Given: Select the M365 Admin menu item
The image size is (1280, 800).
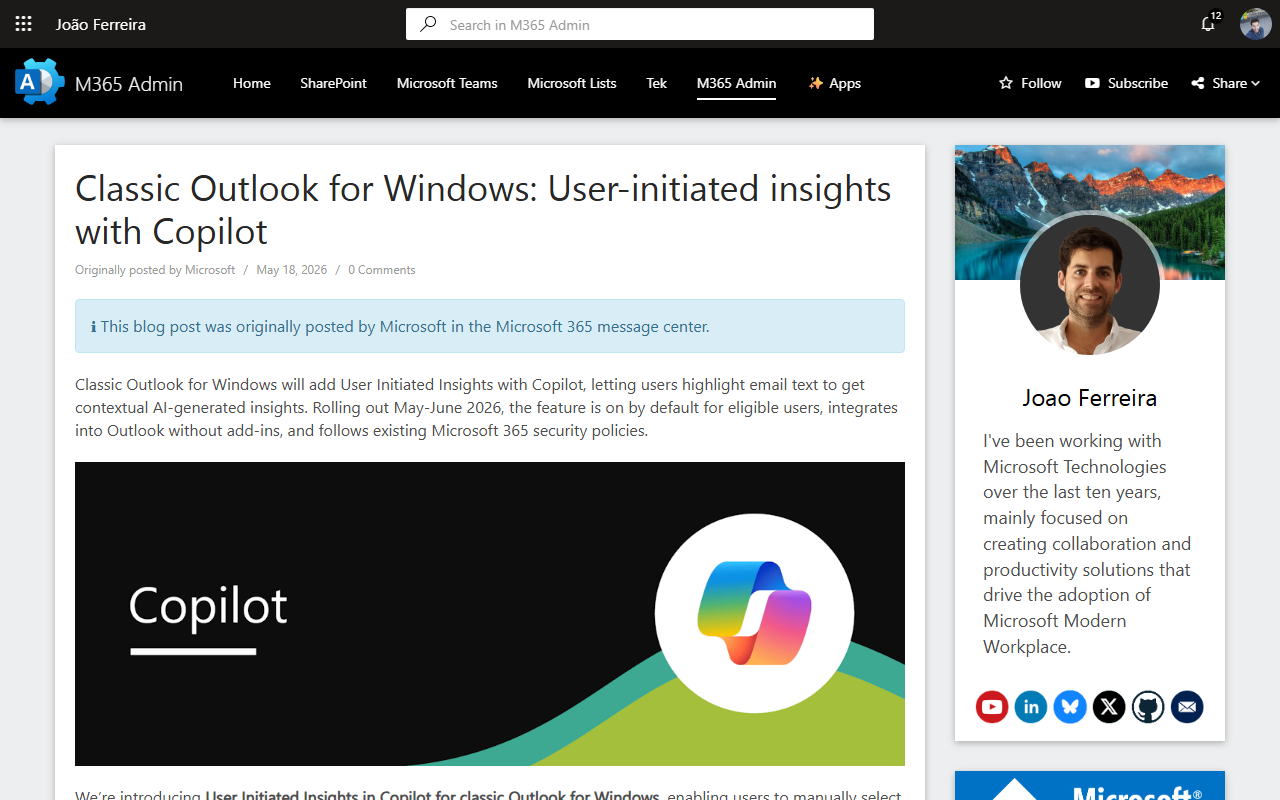Looking at the screenshot, I should [737, 83].
